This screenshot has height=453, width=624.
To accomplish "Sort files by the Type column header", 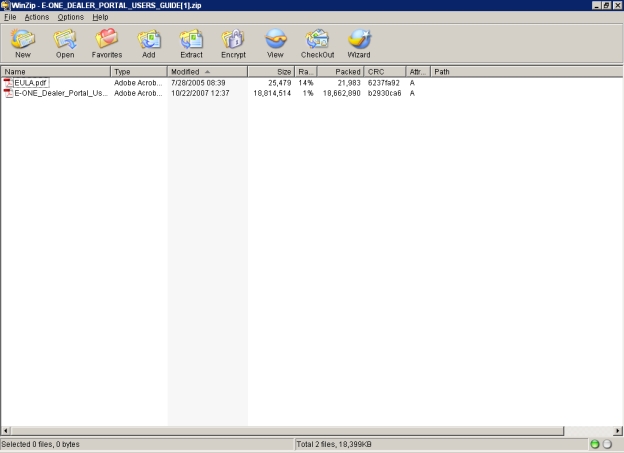I will click(139, 72).
